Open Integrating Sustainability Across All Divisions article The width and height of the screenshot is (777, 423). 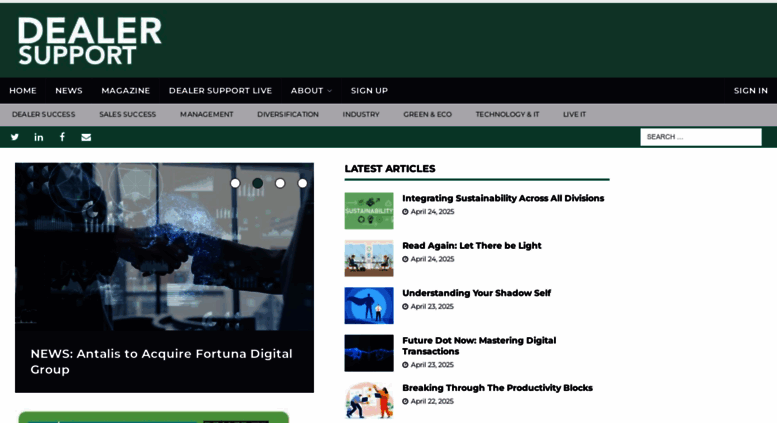(x=503, y=198)
